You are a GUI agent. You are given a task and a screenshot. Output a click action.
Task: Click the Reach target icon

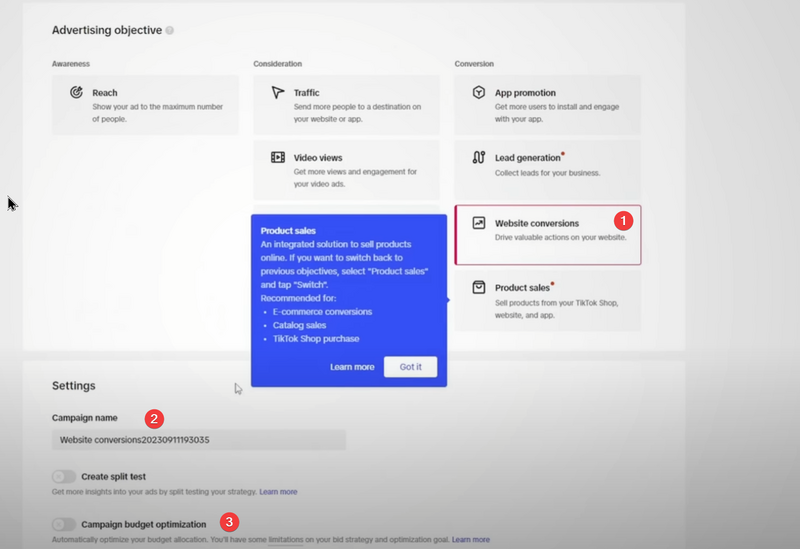point(76,93)
